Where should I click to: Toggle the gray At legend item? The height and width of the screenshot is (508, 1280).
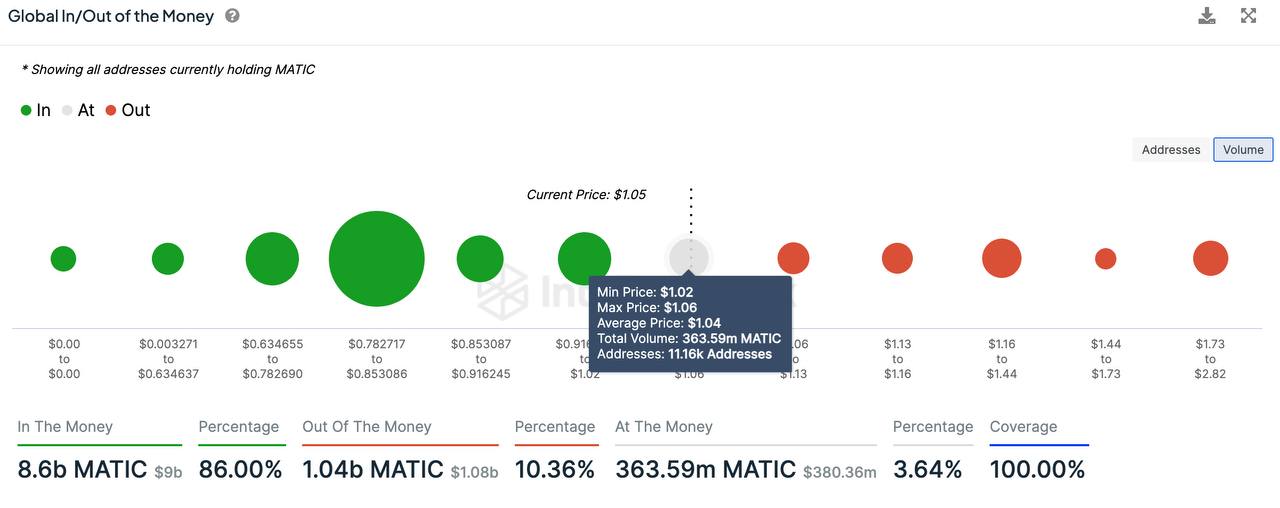click(x=79, y=110)
